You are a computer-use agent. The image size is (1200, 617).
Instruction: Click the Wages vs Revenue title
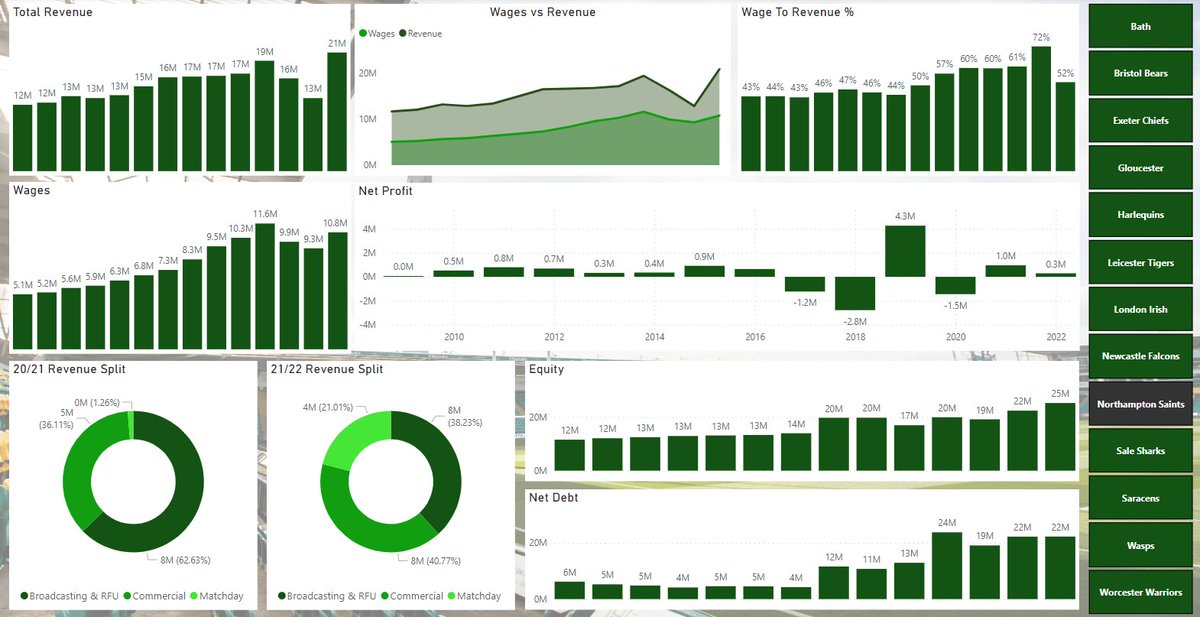543,13
